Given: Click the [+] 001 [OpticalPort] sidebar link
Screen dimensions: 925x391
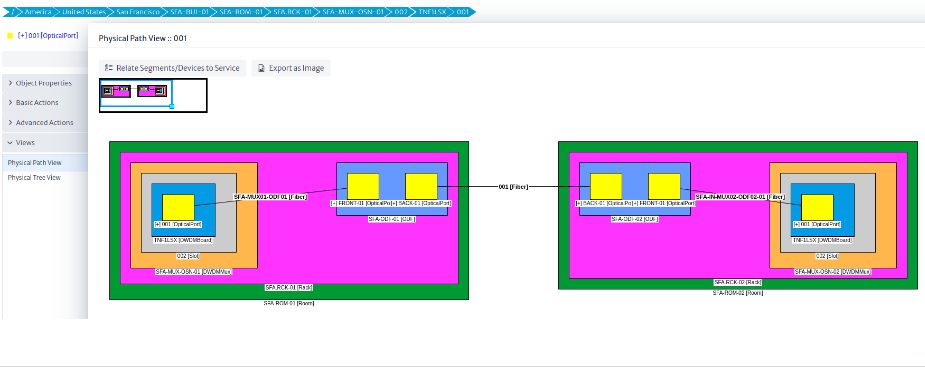Looking at the screenshot, I should tap(48, 35).
